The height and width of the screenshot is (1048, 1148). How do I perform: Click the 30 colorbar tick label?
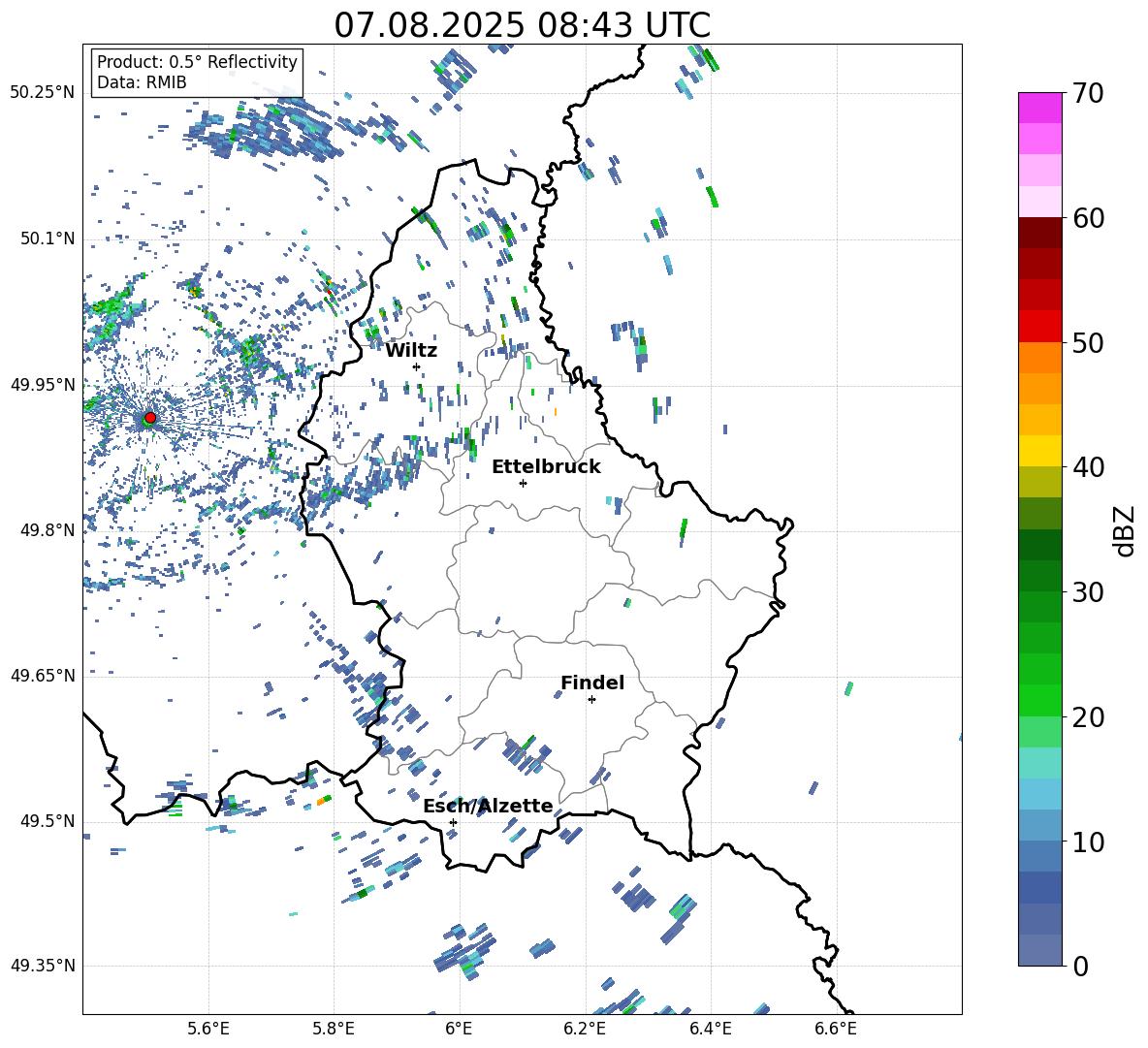(1088, 592)
